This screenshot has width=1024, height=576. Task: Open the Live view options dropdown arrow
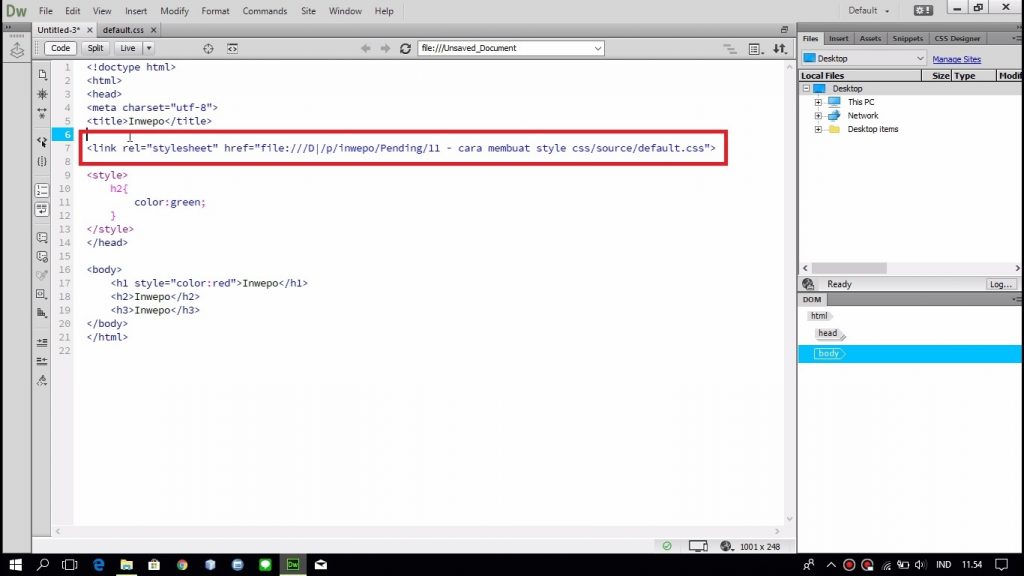pyautogui.click(x=149, y=48)
